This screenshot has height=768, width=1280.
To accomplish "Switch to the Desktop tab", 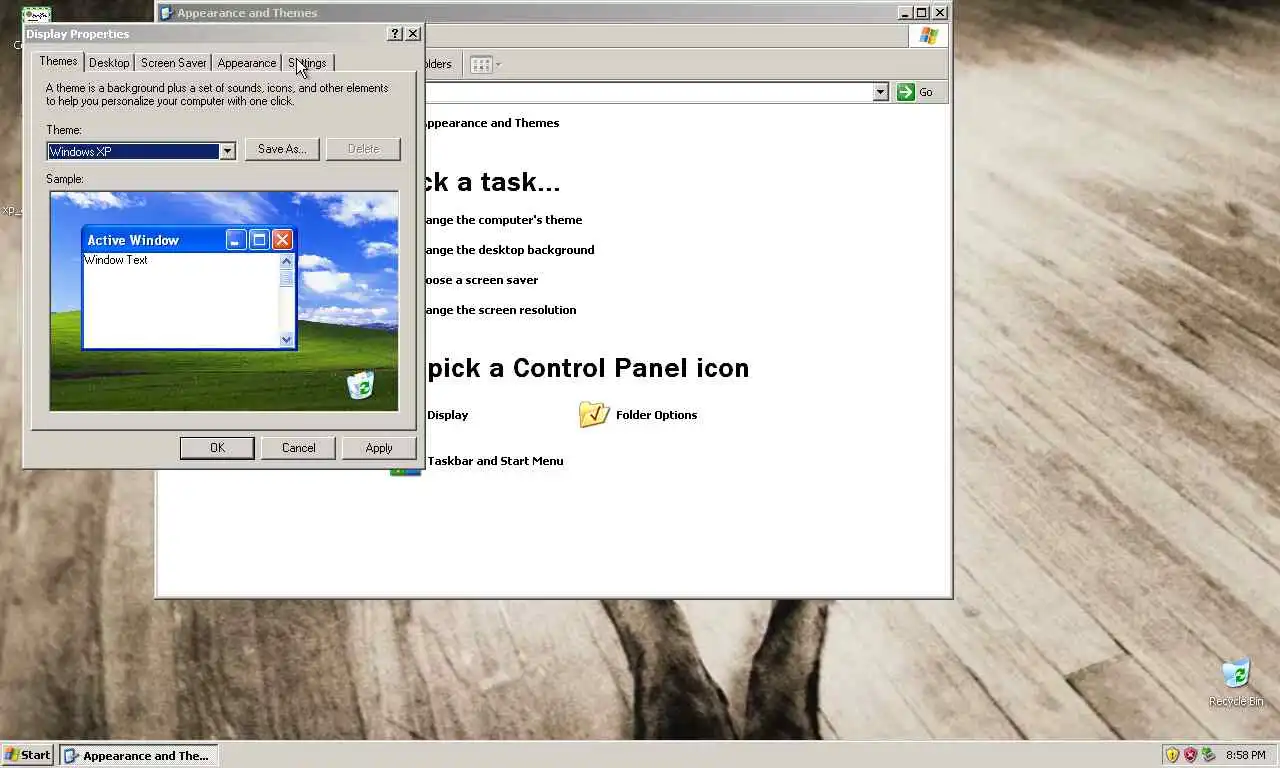I will (109, 63).
